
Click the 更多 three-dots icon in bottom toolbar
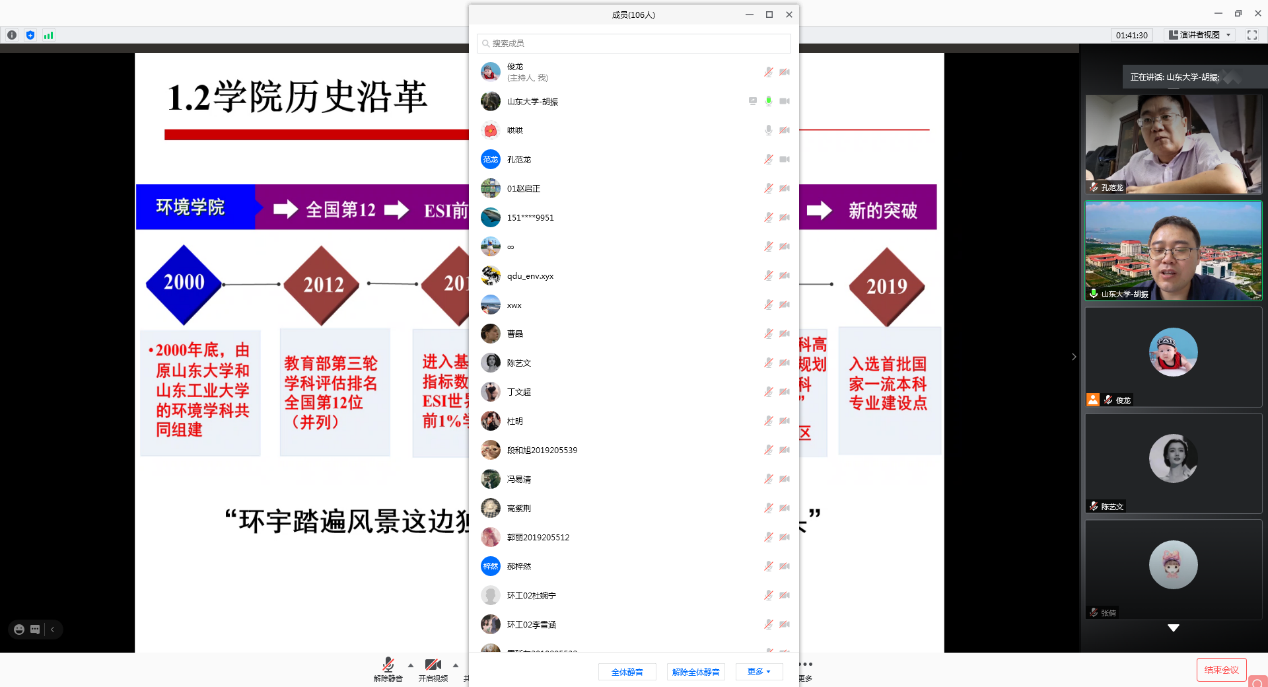point(805,665)
